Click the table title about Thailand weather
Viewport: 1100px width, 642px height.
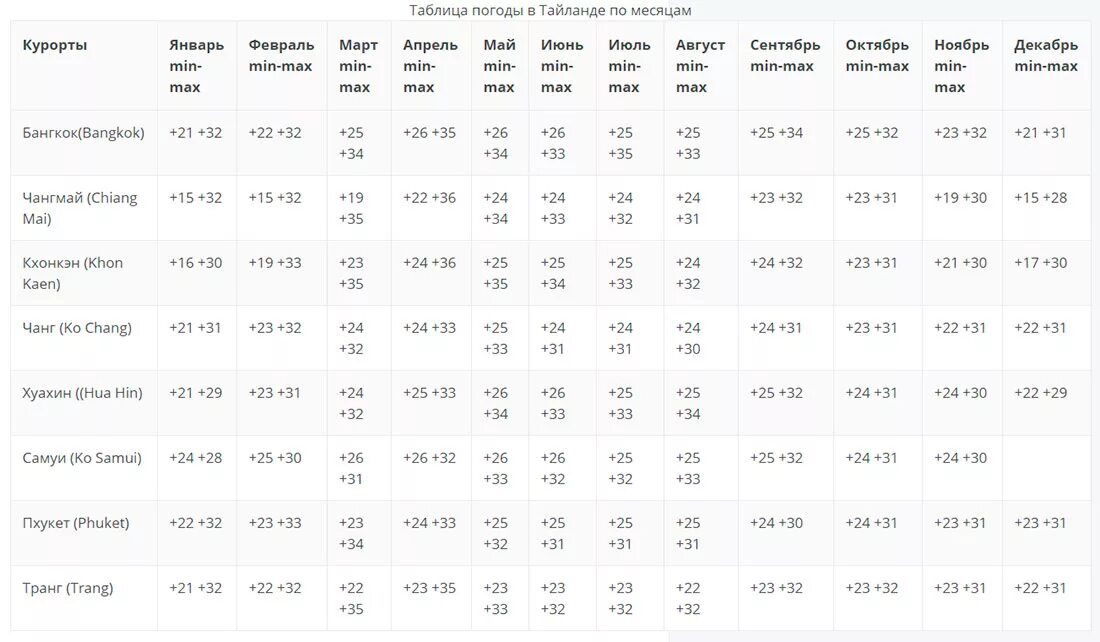(x=550, y=11)
